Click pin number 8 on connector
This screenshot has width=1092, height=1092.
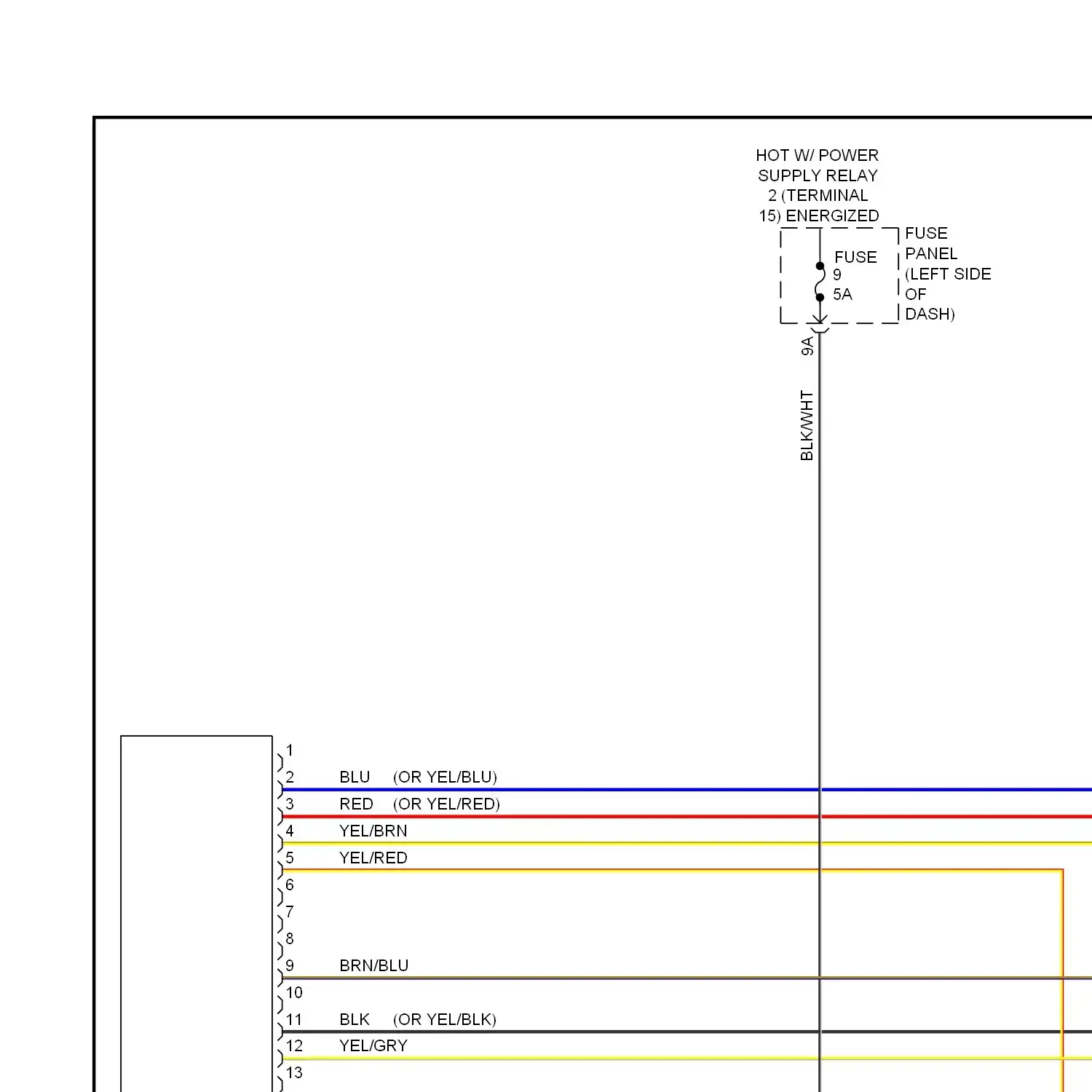pos(290,939)
